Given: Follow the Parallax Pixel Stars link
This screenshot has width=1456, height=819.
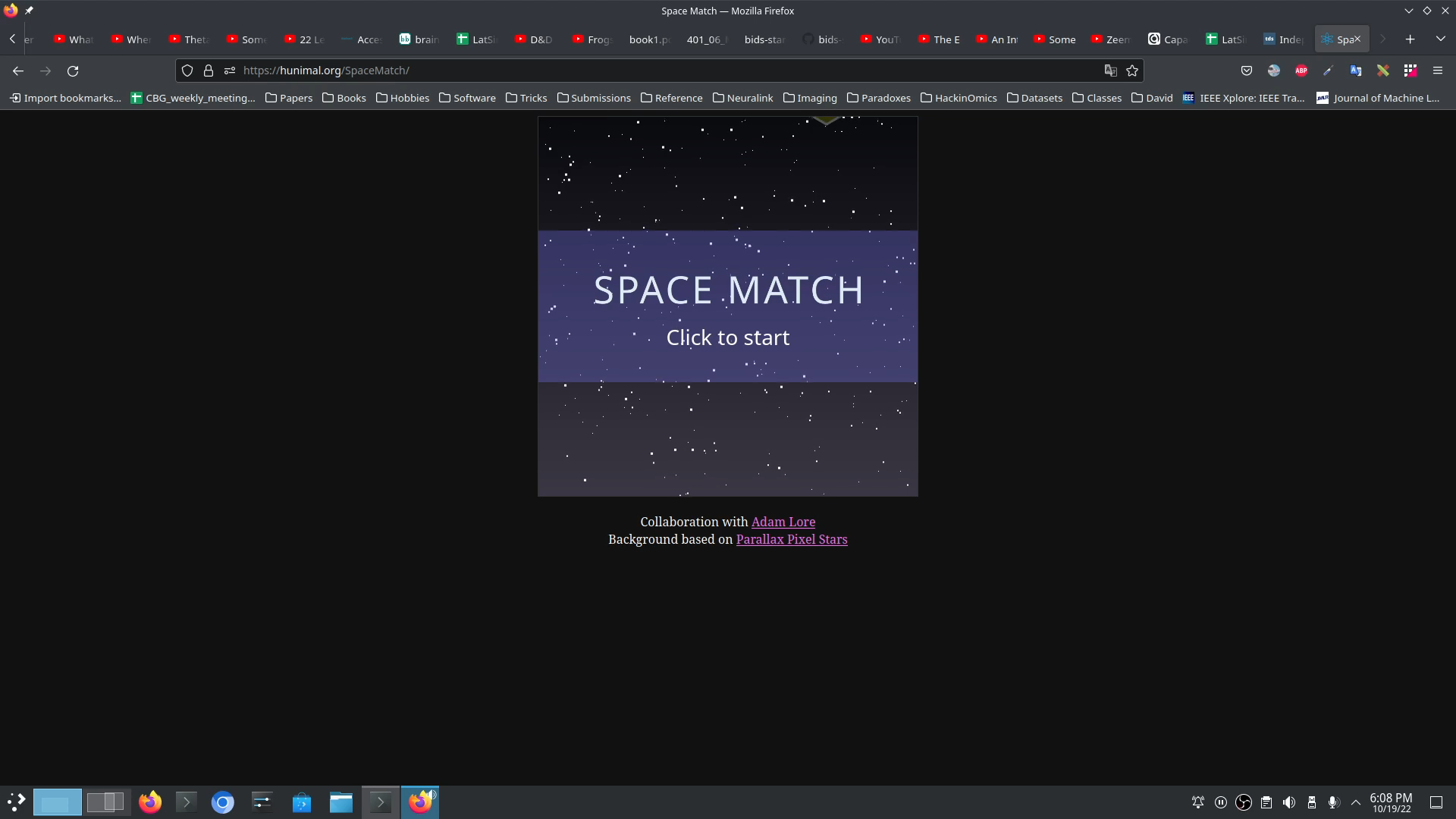Looking at the screenshot, I should coord(792,539).
